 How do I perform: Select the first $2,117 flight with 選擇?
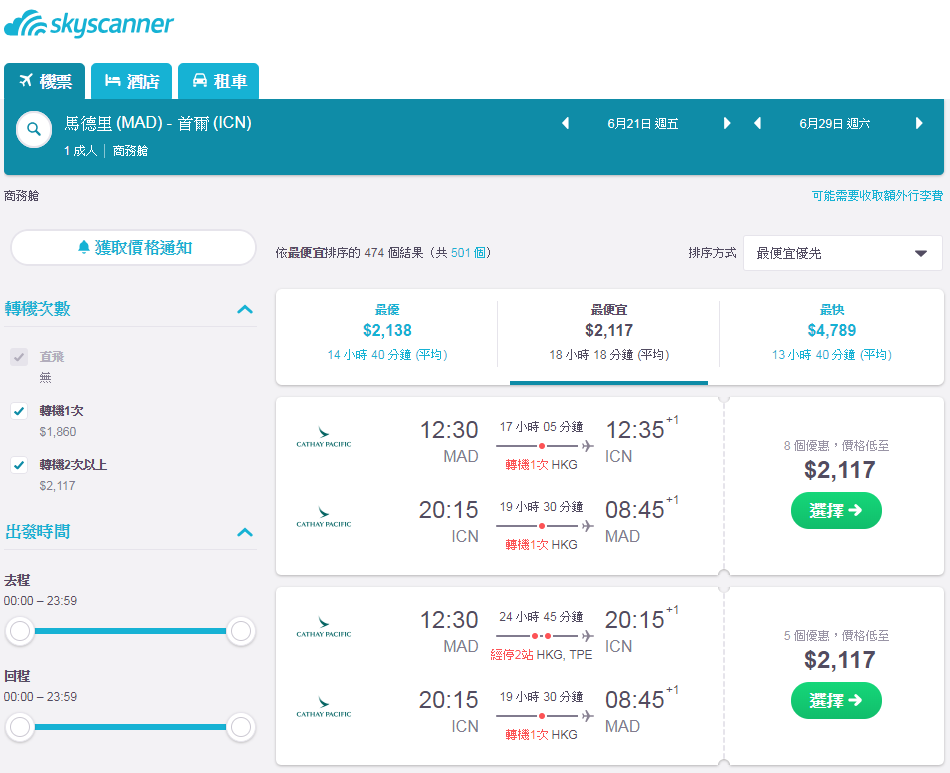[836, 511]
